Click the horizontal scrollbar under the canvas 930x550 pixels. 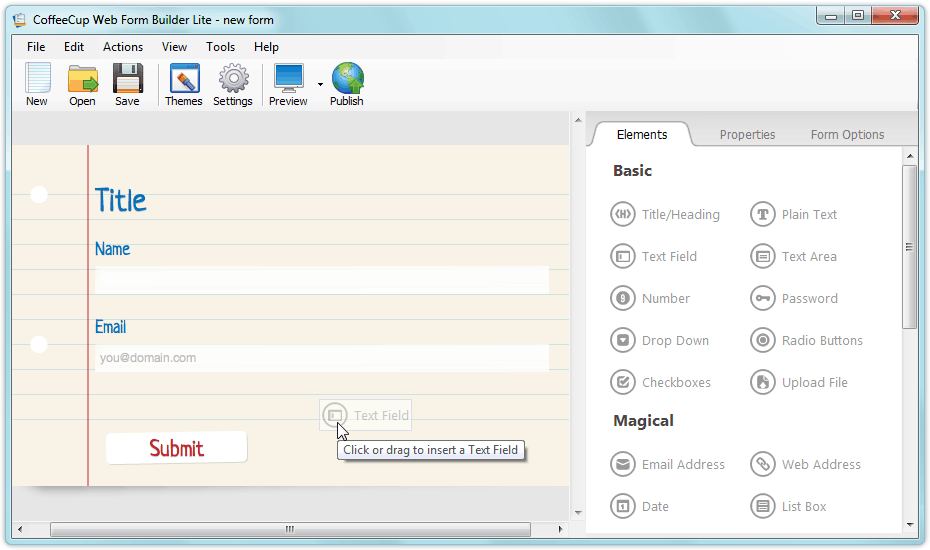coord(290,529)
